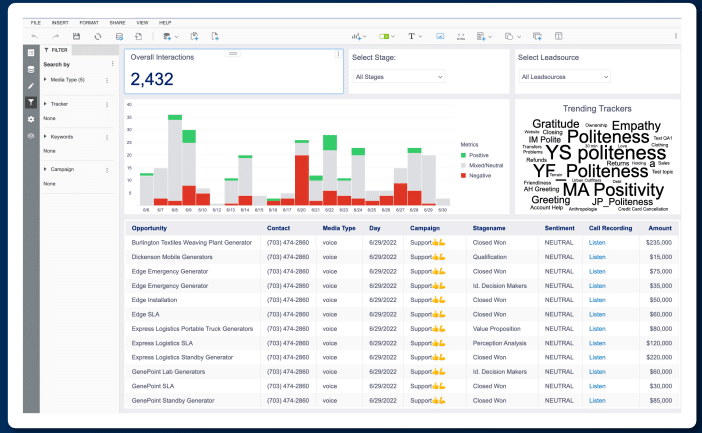This screenshot has height=433, width=702.
Task: Click the Overall Interactions widget drag handle
Action: 233,53
